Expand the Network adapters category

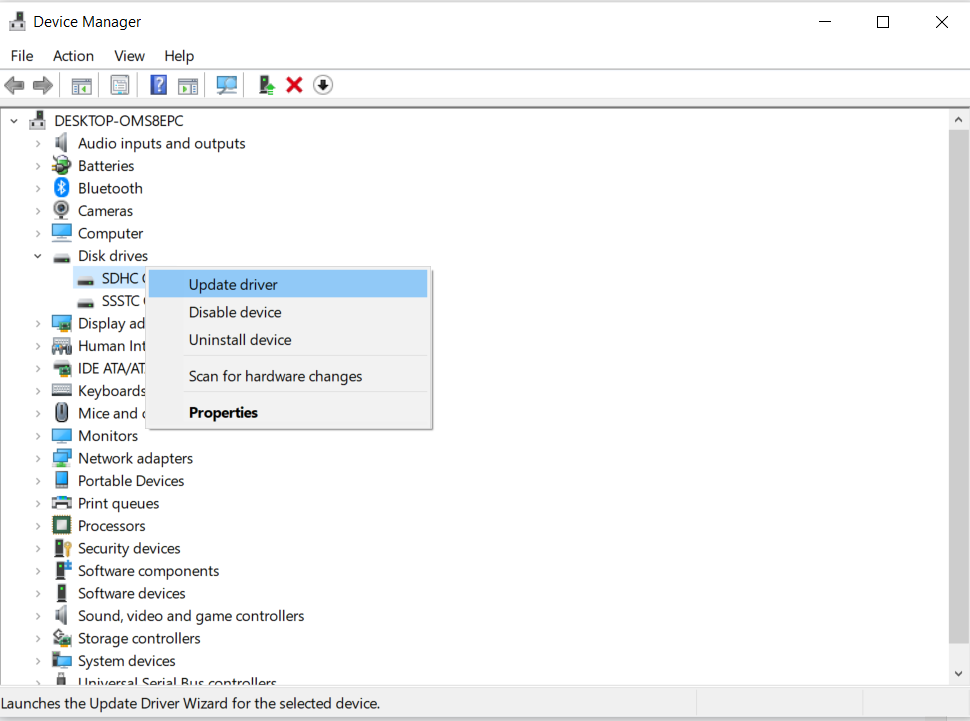(x=37, y=458)
